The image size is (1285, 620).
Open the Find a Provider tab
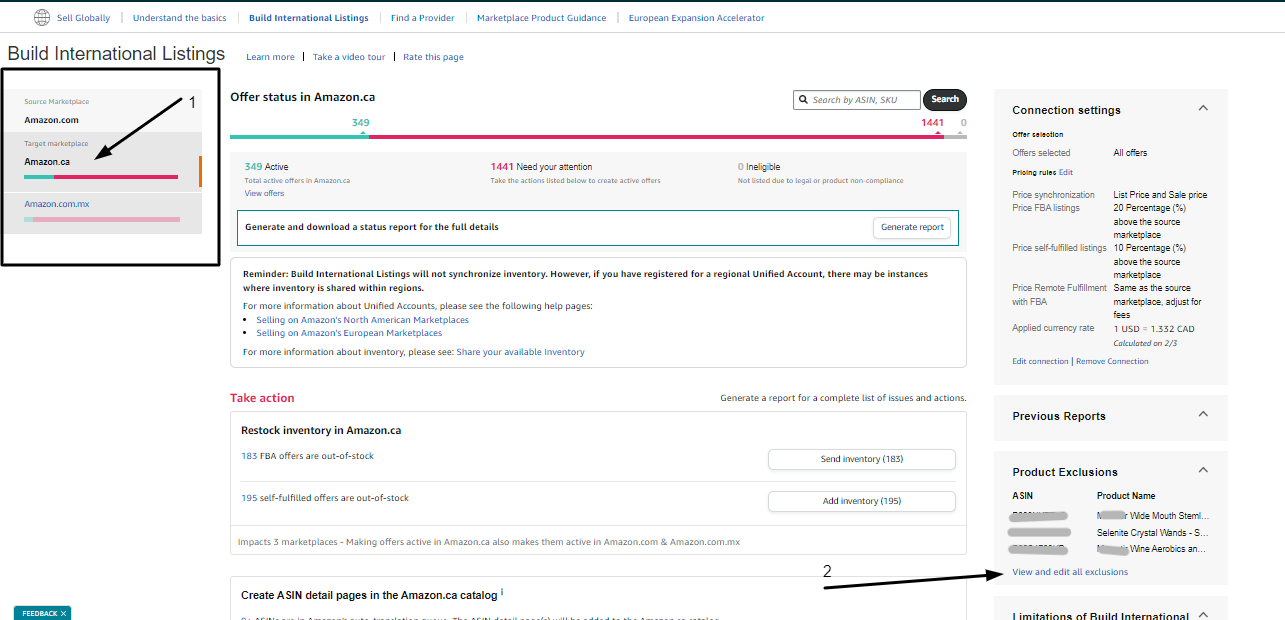click(423, 18)
